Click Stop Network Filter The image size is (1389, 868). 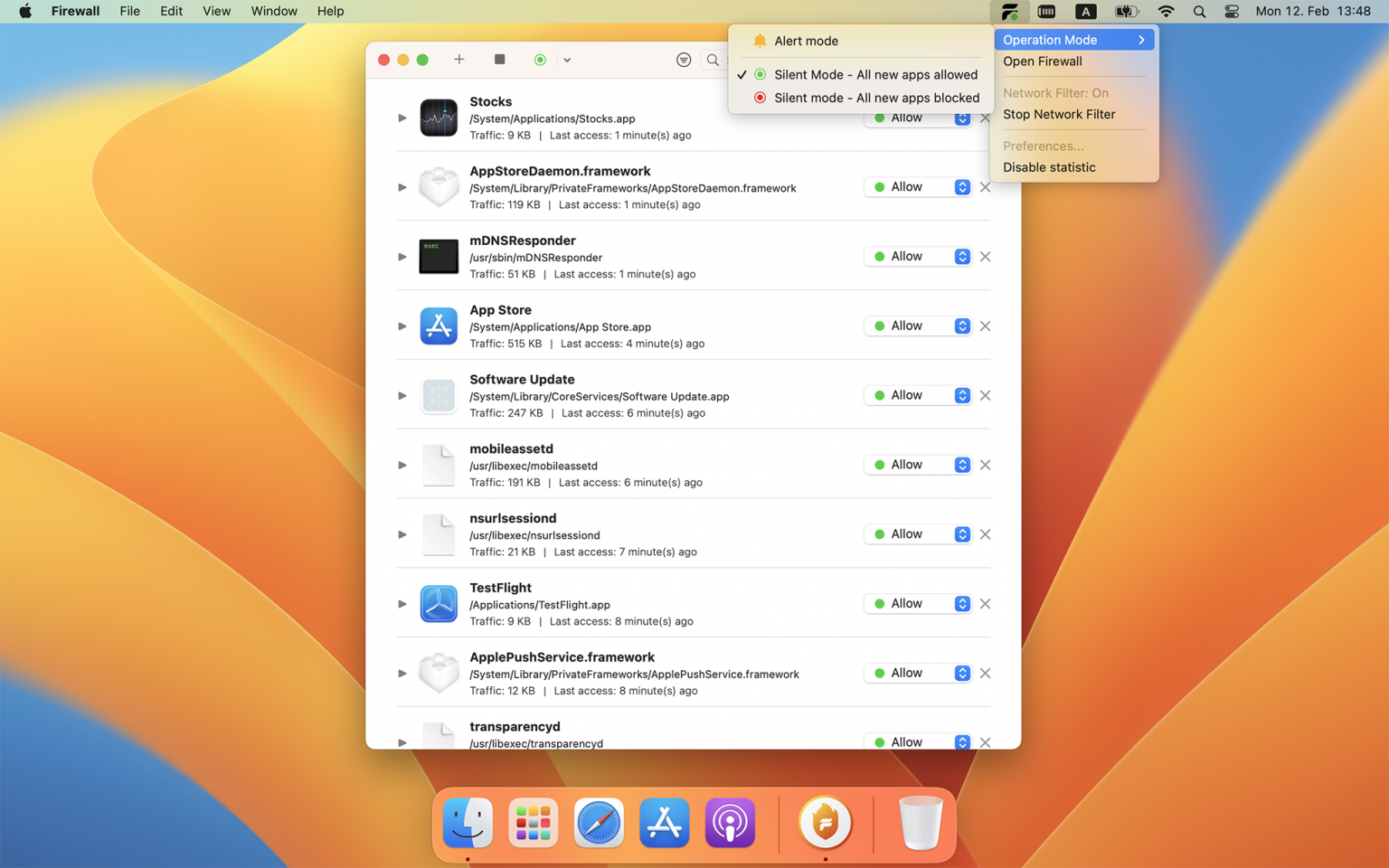pyautogui.click(x=1059, y=114)
